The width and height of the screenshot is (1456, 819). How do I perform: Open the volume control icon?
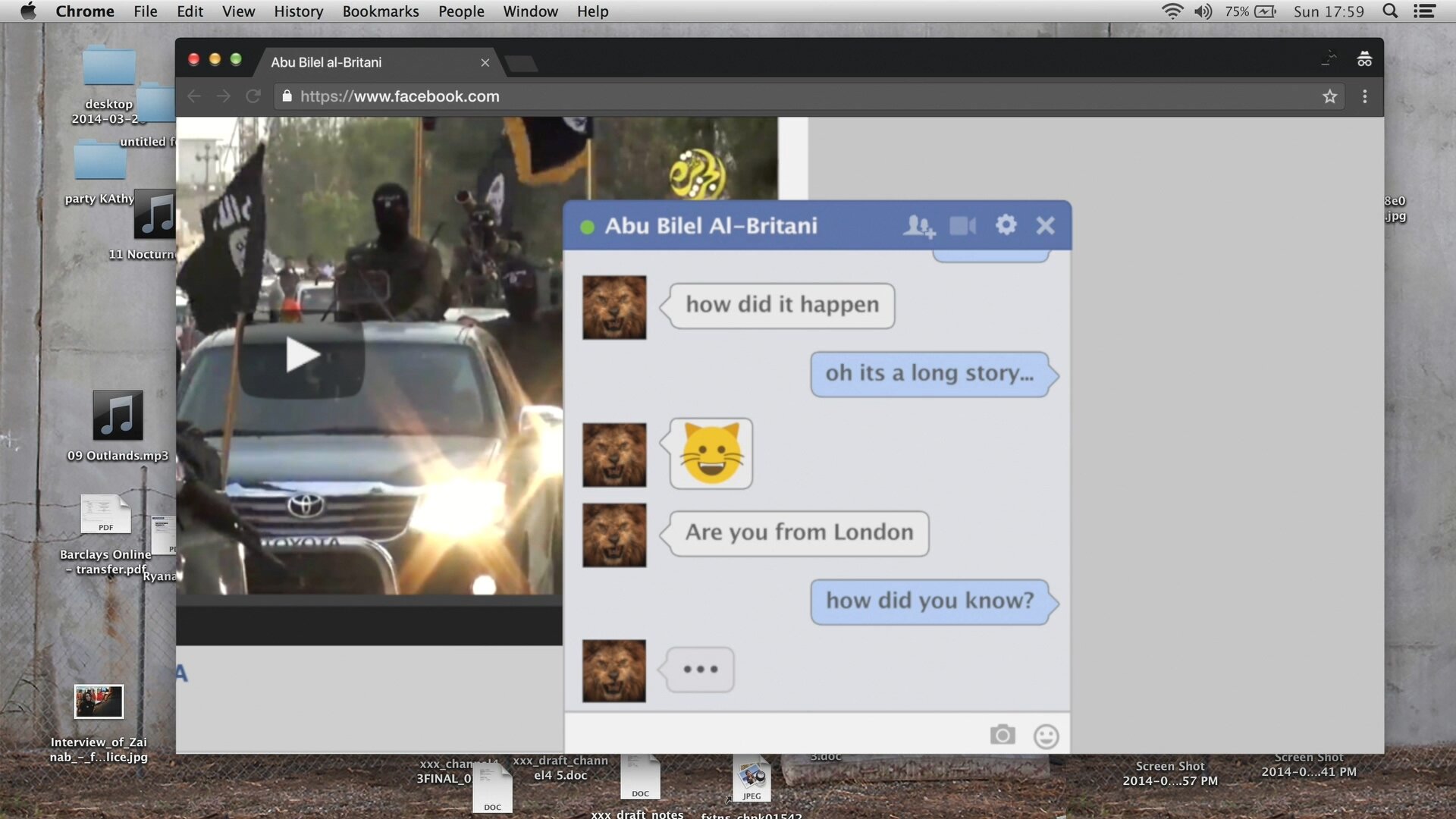click(x=1203, y=11)
